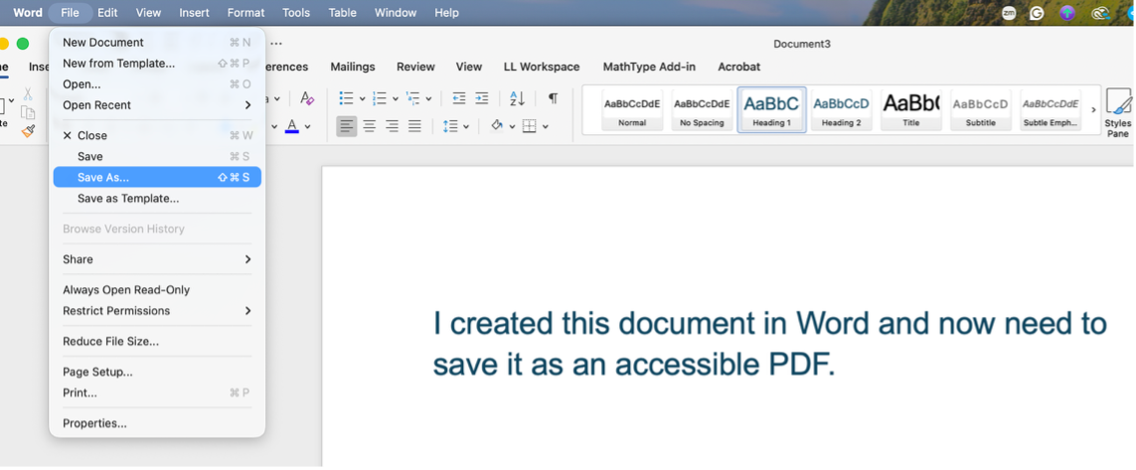Open the LL Workspace ribbon tab
The width and height of the screenshot is (1136, 470).
(542, 67)
